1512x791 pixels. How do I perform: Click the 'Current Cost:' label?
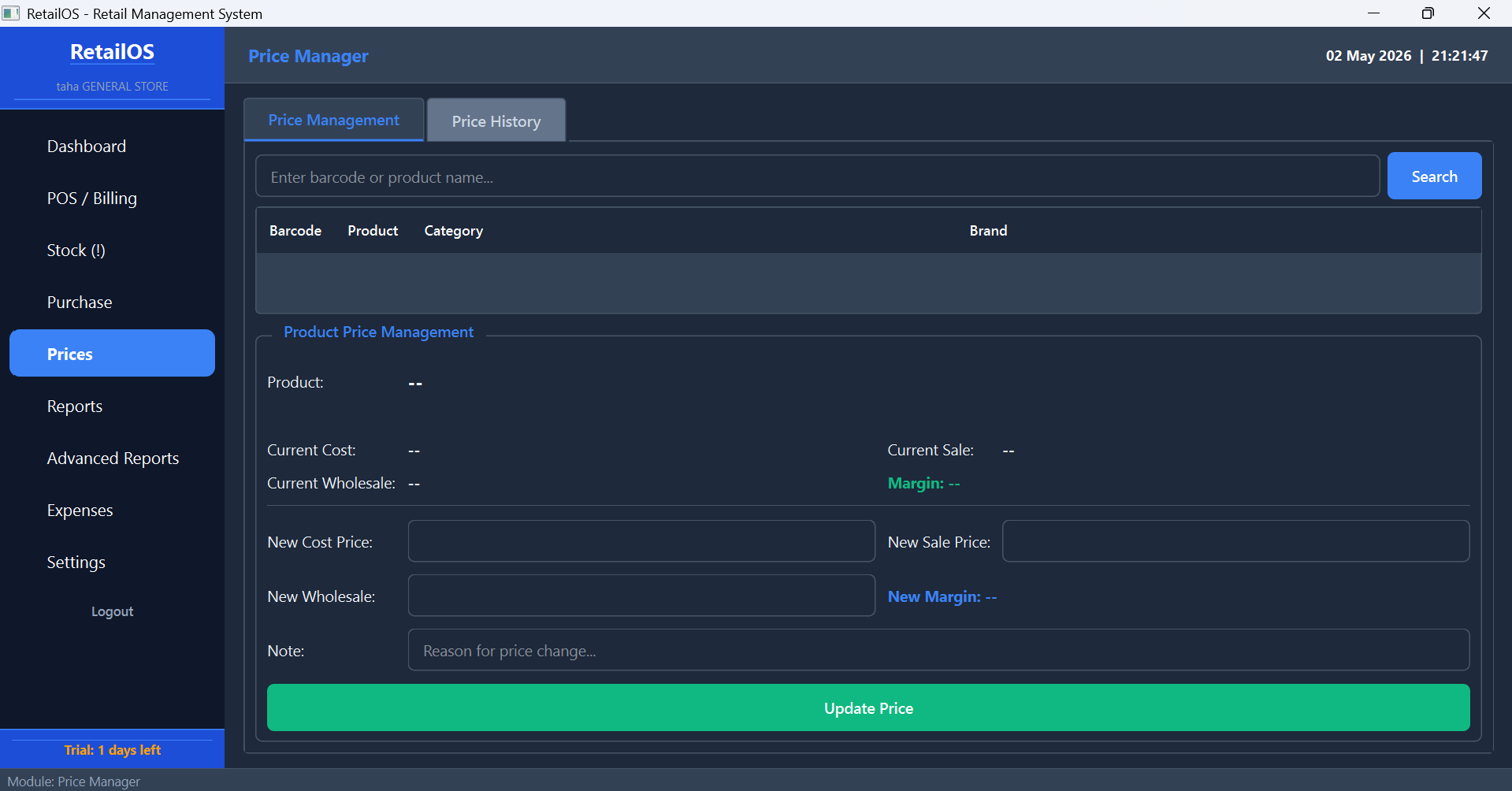(x=311, y=450)
